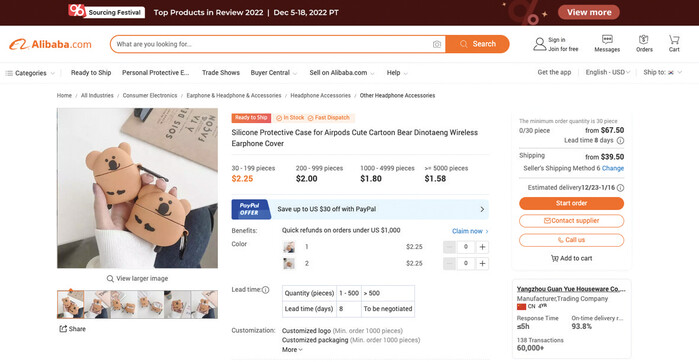Click the Sign in user icon
The image size is (699, 362).
pyautogui.click(x=539, y=44)
